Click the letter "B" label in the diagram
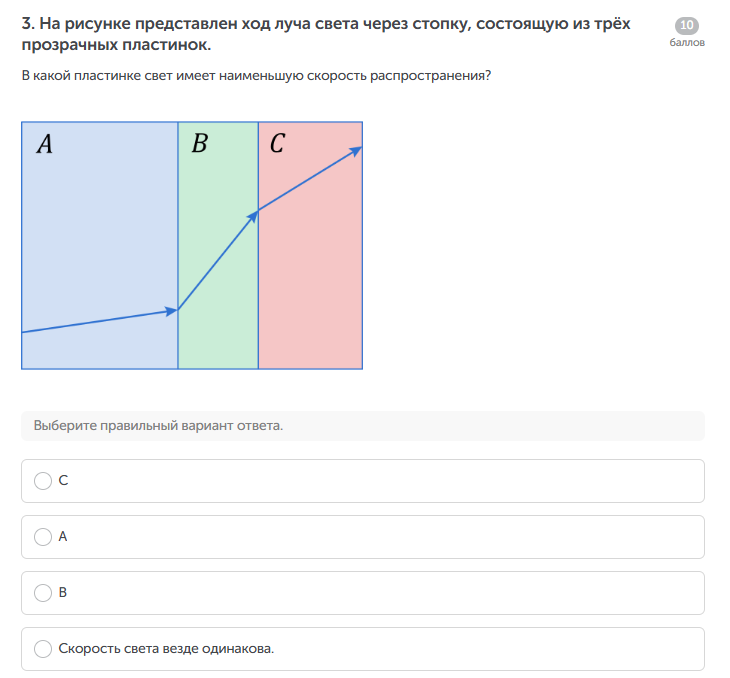This screenshot has width=730, height=678. [x=199, y=145]
